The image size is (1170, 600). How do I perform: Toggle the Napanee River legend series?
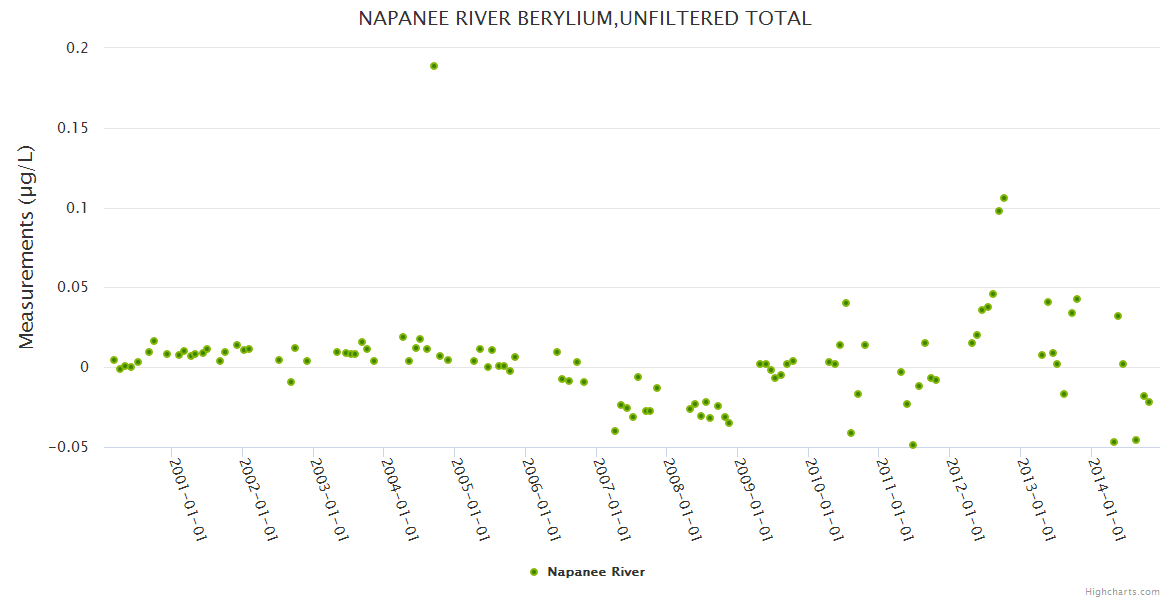click(x=595, y=572)
